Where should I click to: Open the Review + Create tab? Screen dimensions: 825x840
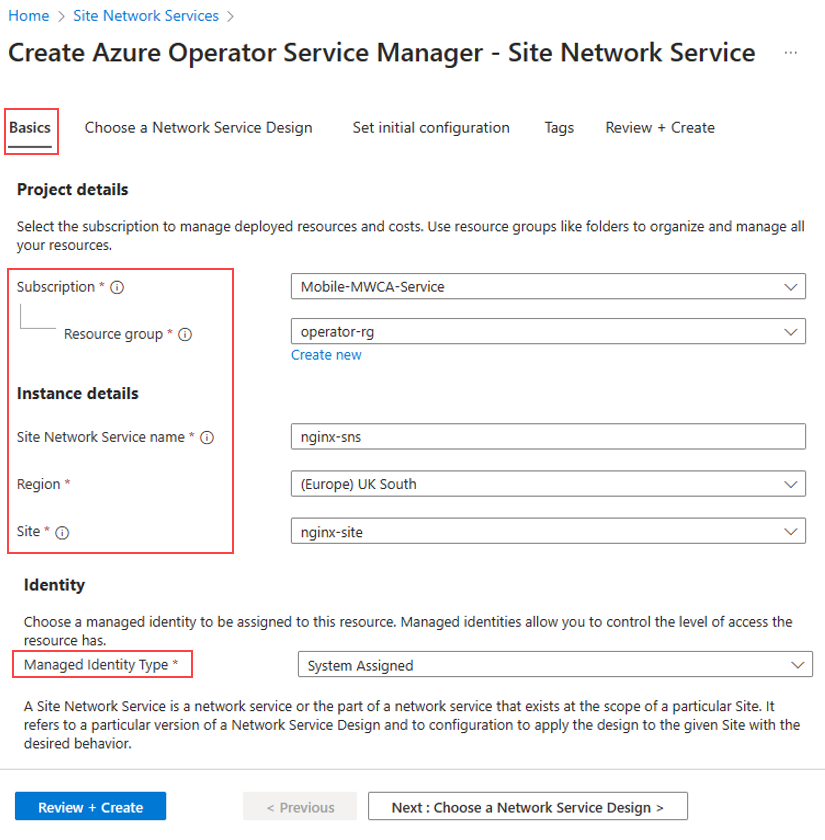(660, 128)
